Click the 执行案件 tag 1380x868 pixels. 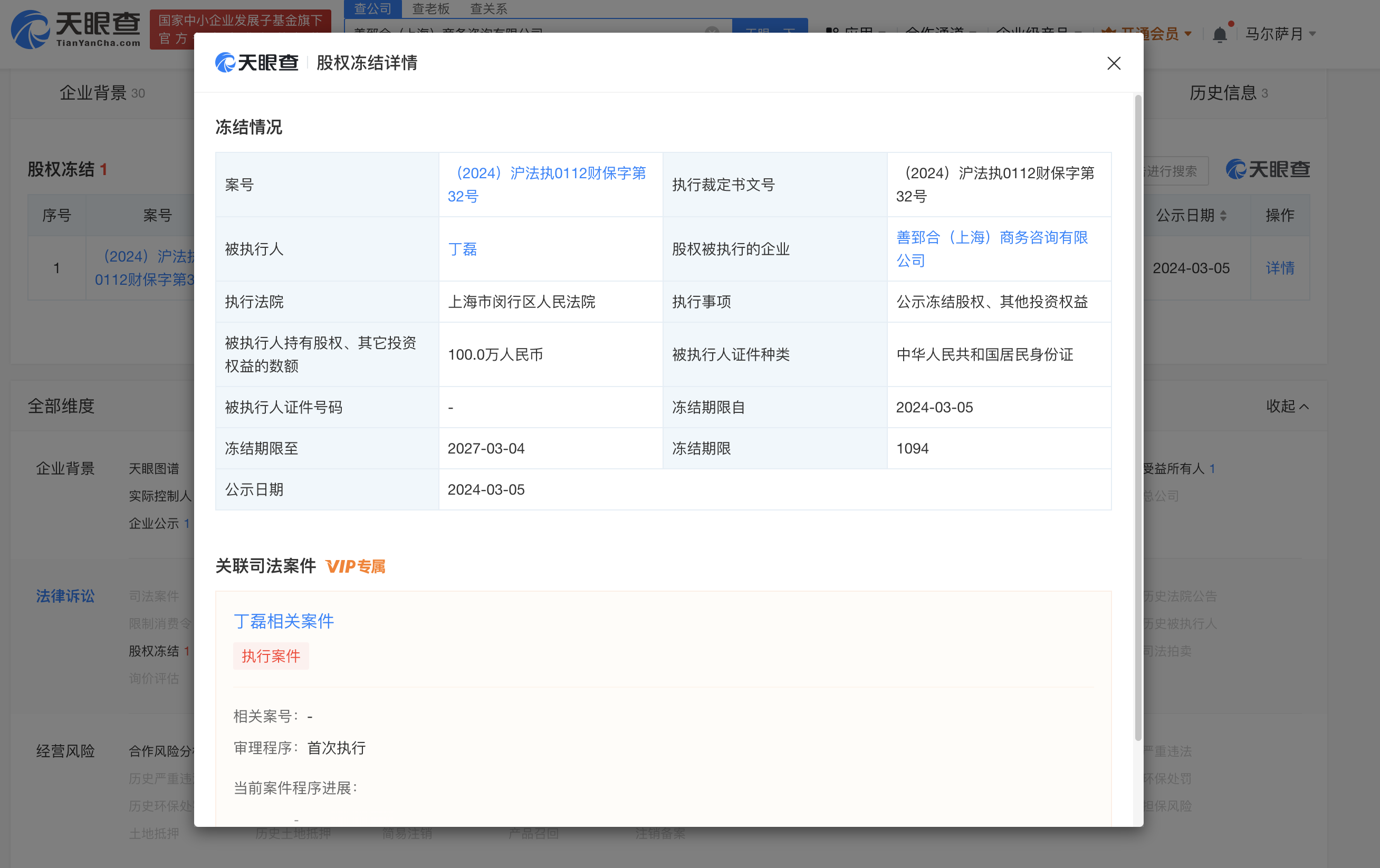[x=271, y=656]
